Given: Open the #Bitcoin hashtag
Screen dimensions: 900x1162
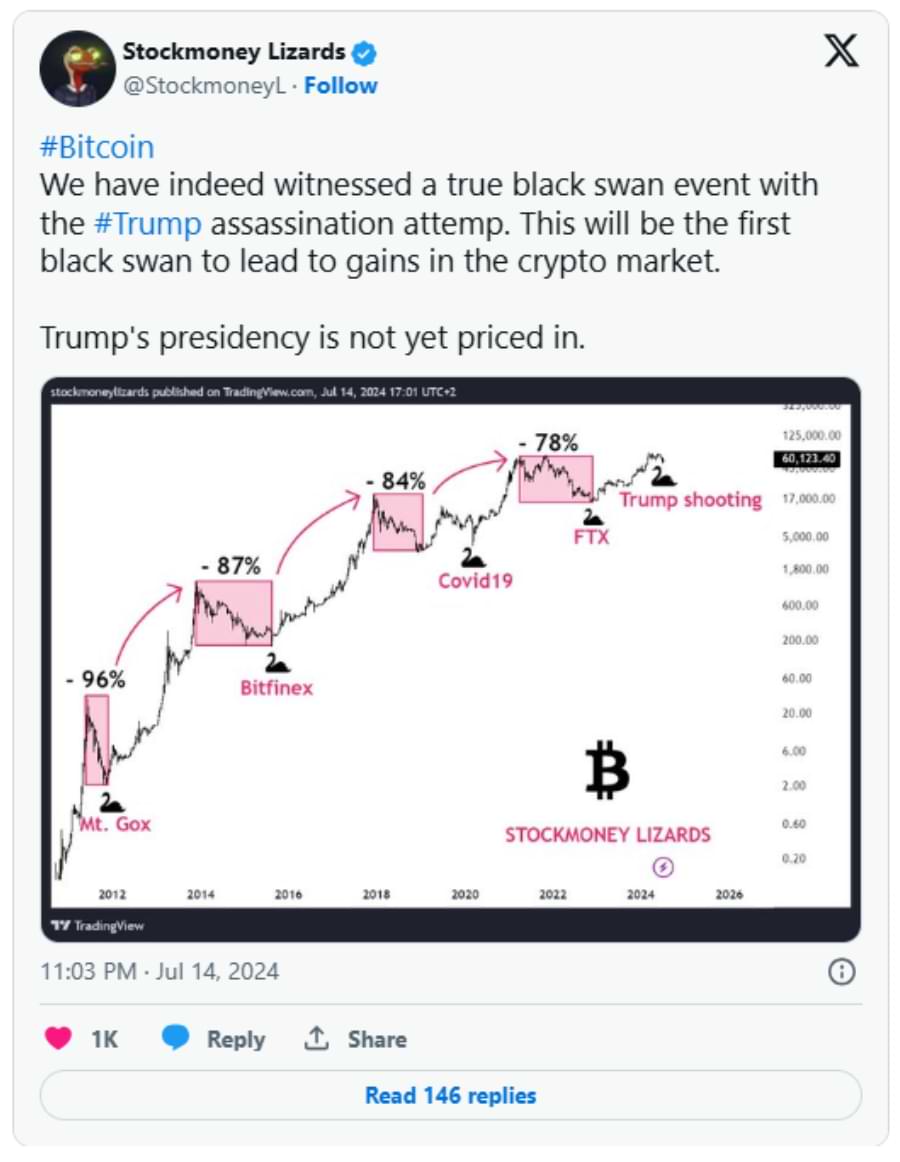Looking at the screenshot, I should [97, 148].
